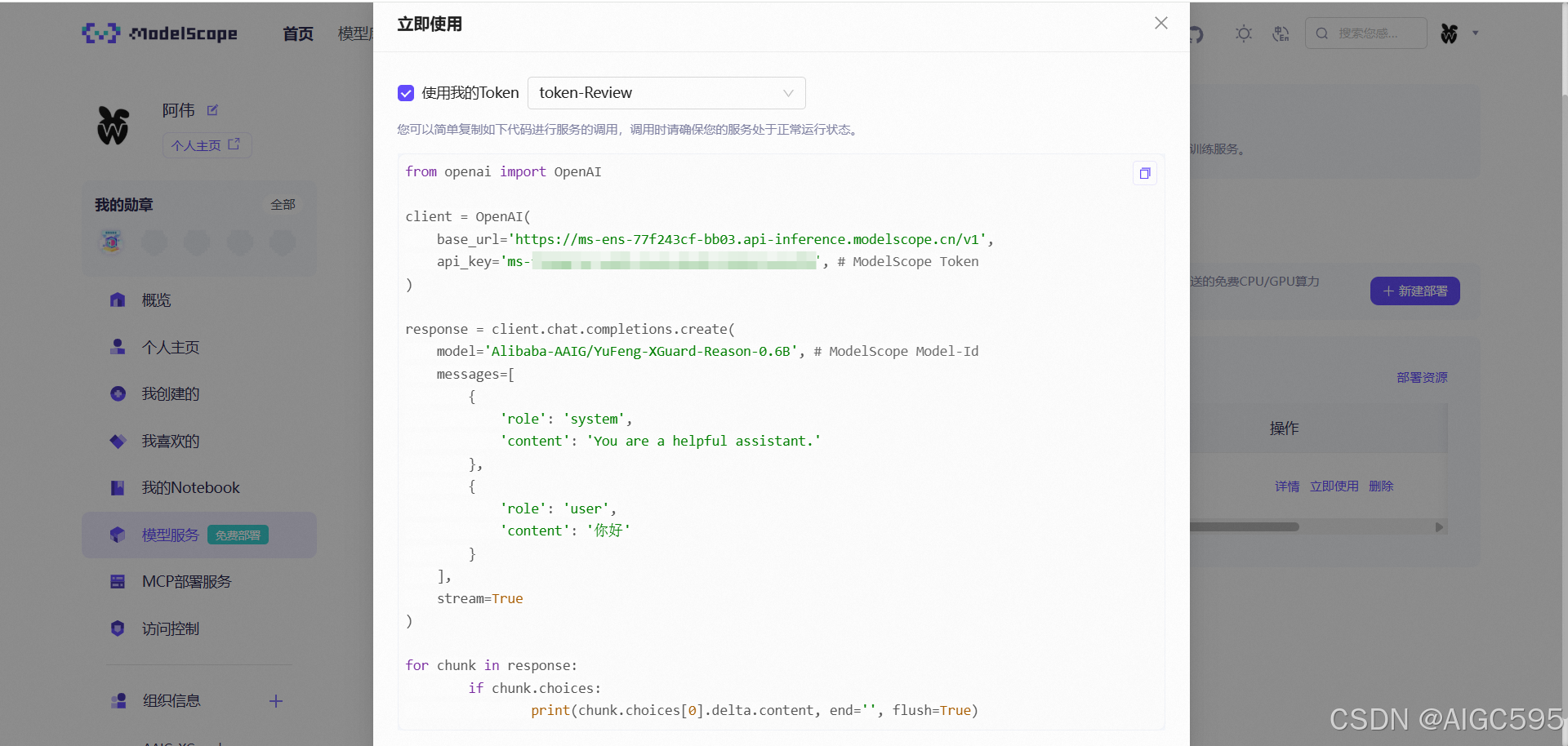Click the first colored badge in 我的勋章
This screenshot has width=1568, height=746.
tap(112, 242)
